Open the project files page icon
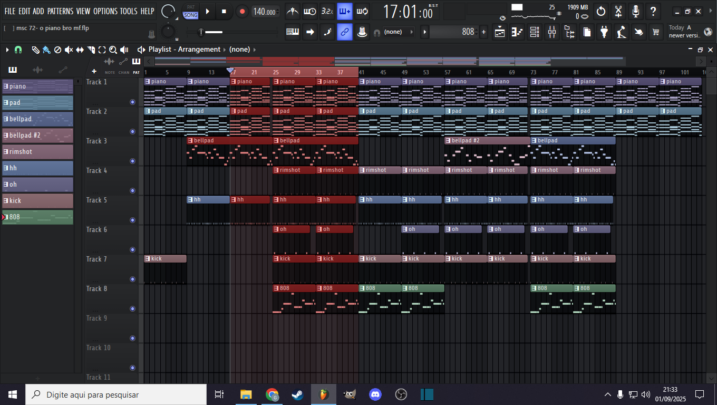Viewport: 717px width, 405px height. (x=587, y=32)
